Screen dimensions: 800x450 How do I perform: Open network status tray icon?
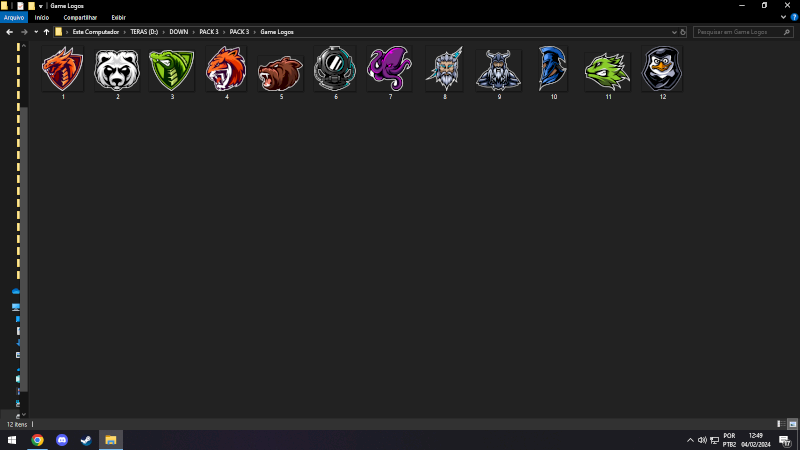pos(714,440)
